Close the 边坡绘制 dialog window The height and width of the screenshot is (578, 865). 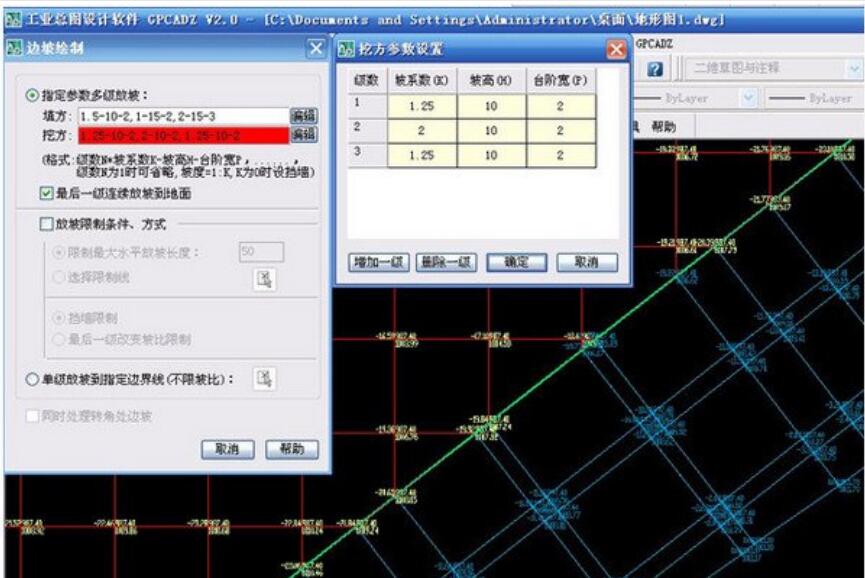point(316,49)
